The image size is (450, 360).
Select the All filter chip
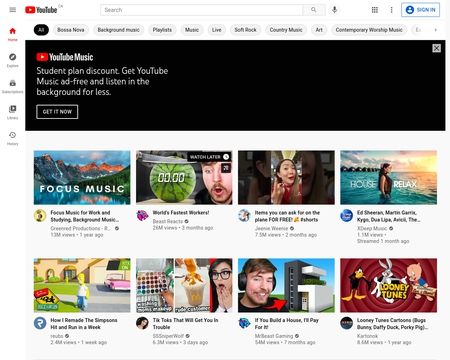(41, 30)
